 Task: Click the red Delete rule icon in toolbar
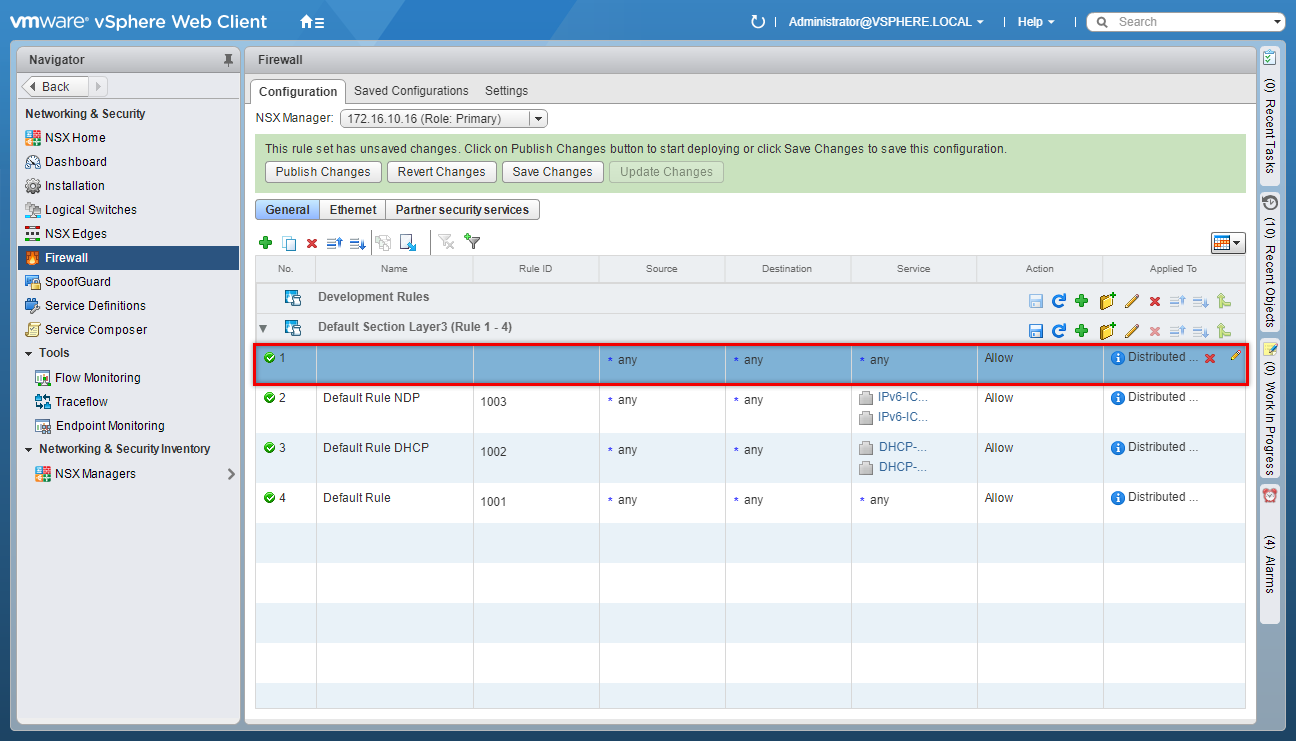pyautogui.click(x=312, y=243)
